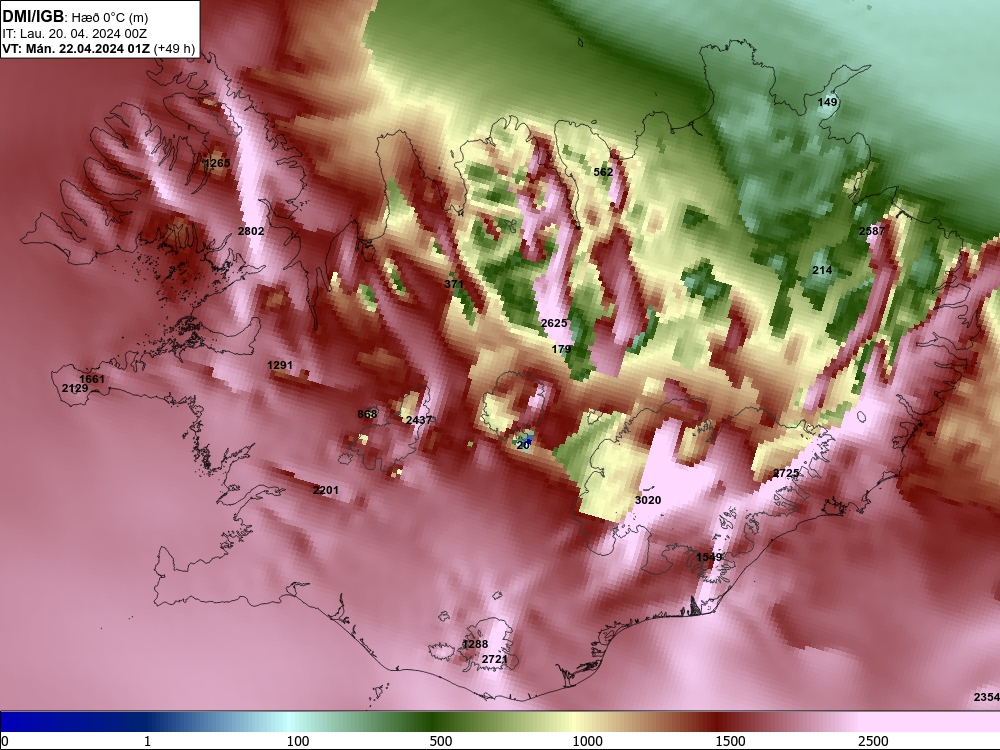This screenshot has height=750, width=1000.
Task: Click the legend label 1000
Action: (x=587, y=741)
